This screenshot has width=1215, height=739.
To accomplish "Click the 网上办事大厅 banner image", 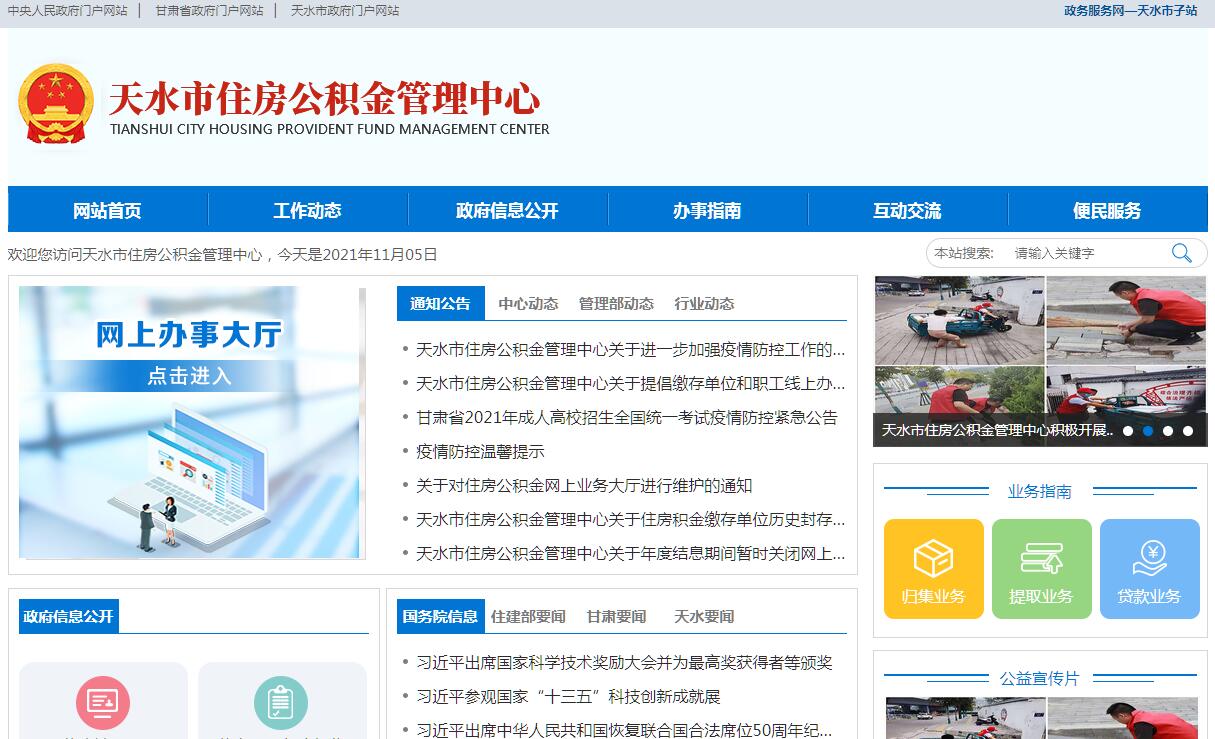I will click(x=189, y=422).
